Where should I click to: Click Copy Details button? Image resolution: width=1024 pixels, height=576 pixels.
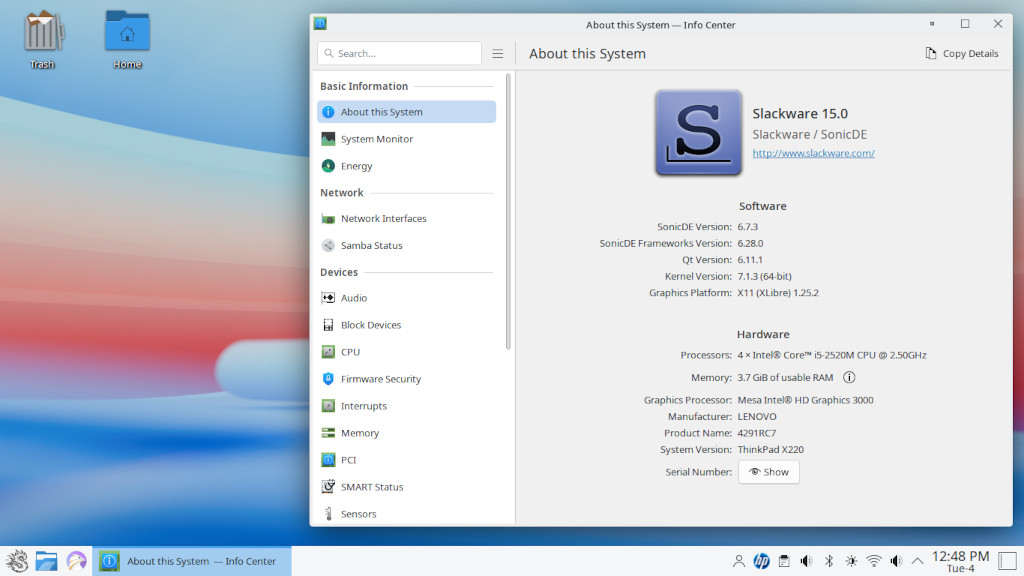(962, 54)
